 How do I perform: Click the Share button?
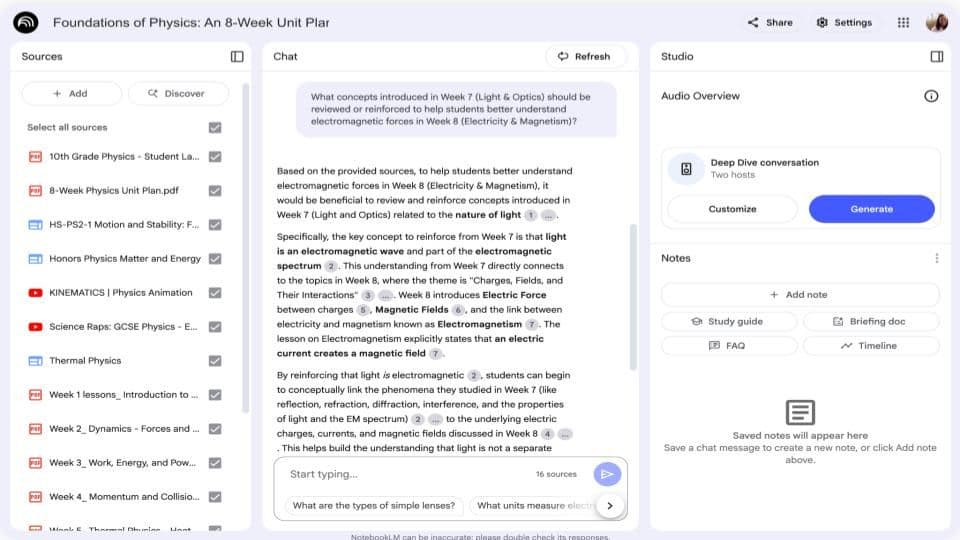[770, 22]
